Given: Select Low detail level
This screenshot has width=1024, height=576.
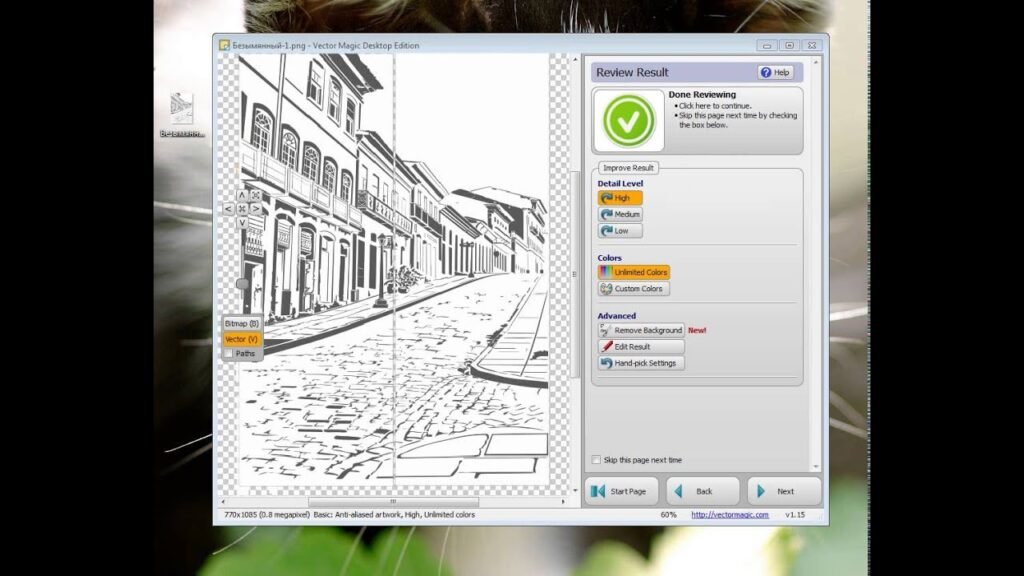Looking at the screenshot, I should pyautogui.click(x=620, y=231).
